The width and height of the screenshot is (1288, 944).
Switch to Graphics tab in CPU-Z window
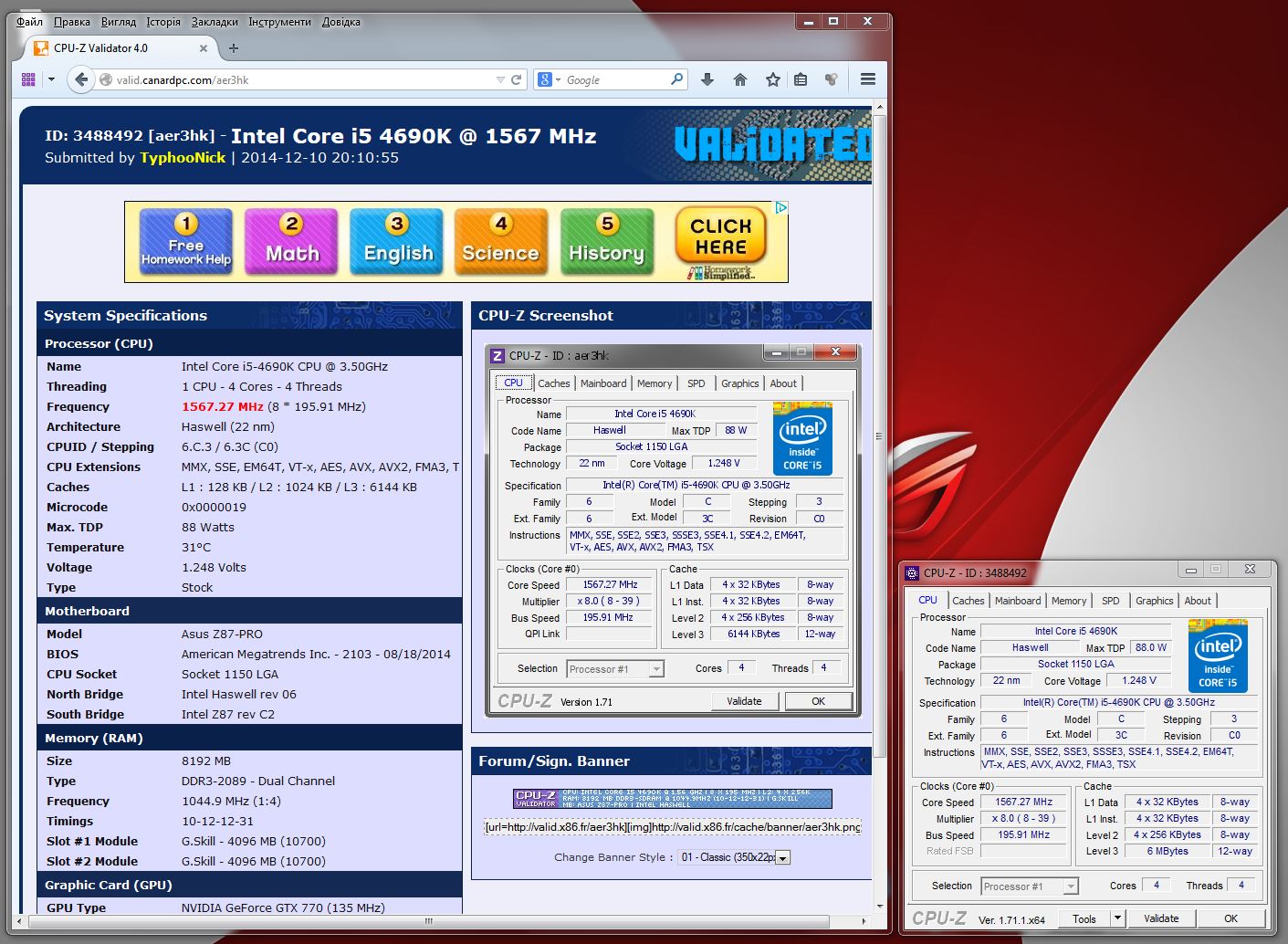(x=1154, y=601)
